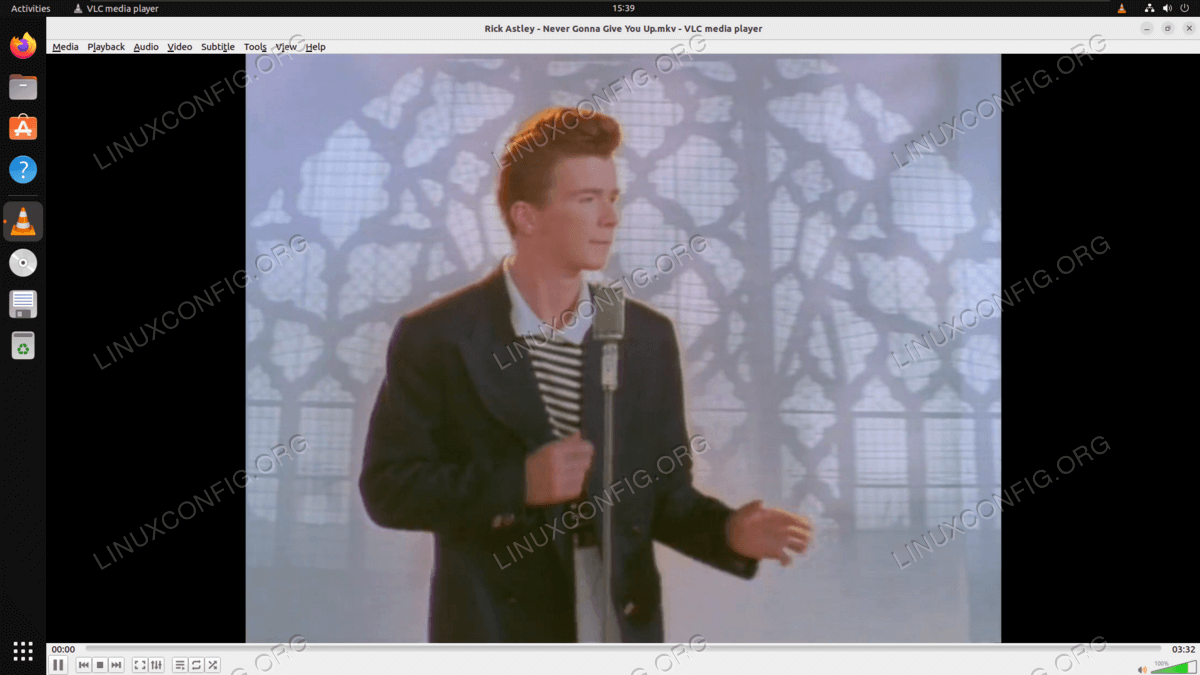Click the total duration 03:32 label

pos(1183,649)
